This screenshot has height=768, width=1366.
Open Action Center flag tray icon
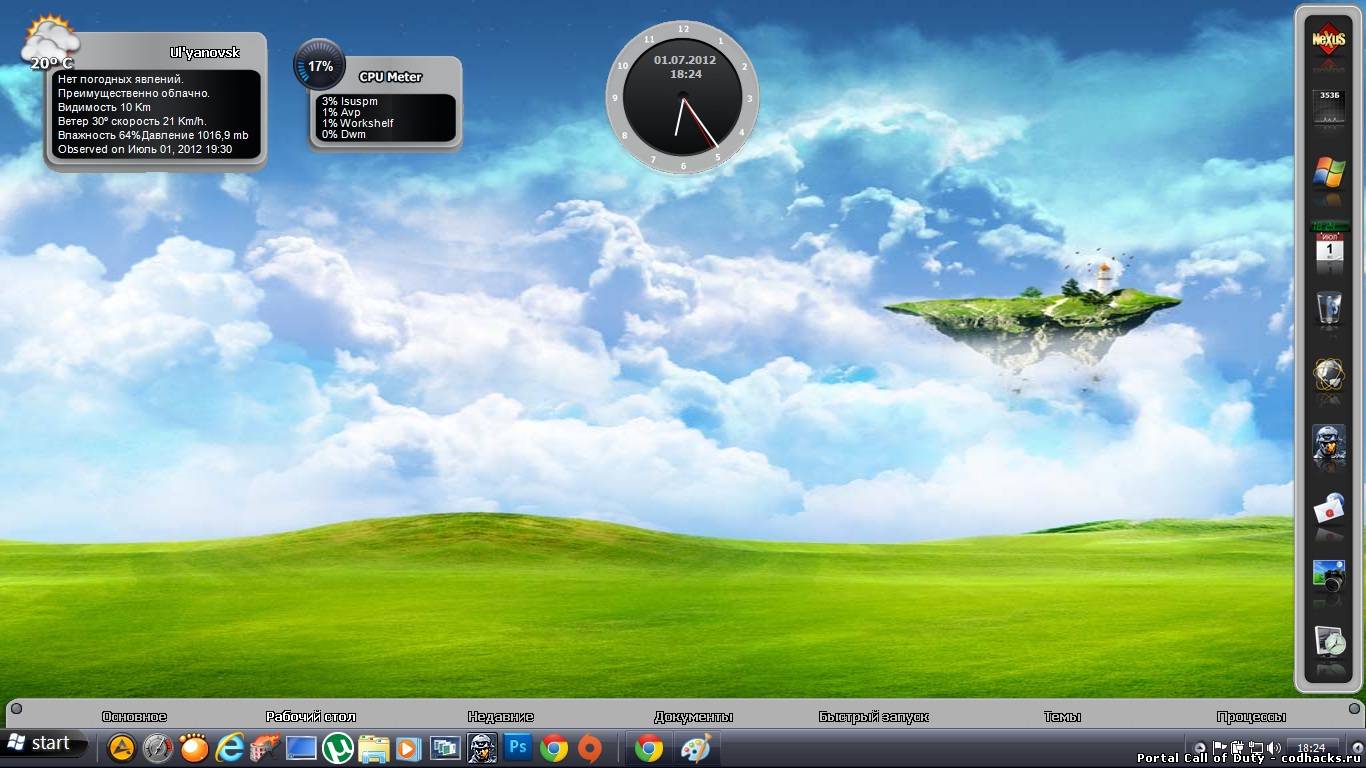pyautogui.click(x=1220, y=747)
